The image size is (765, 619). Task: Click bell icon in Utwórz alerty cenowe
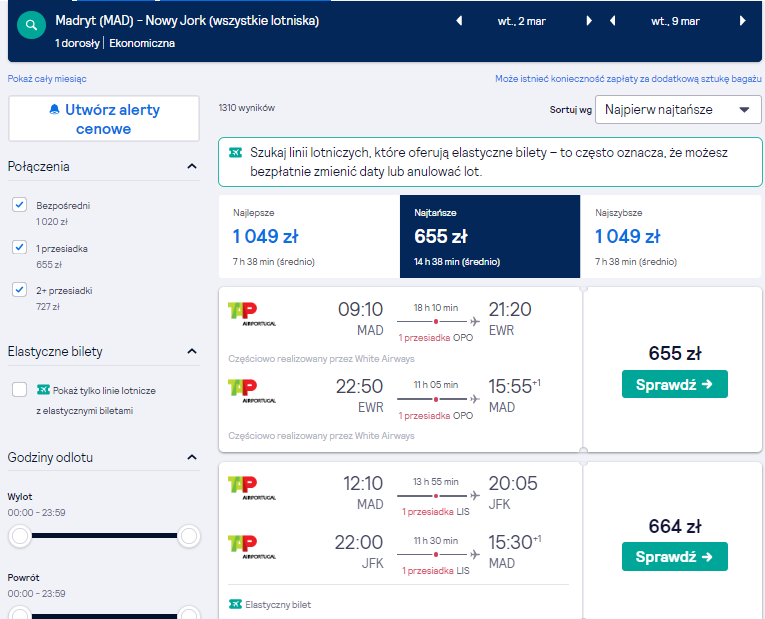[x=55, y=110]
